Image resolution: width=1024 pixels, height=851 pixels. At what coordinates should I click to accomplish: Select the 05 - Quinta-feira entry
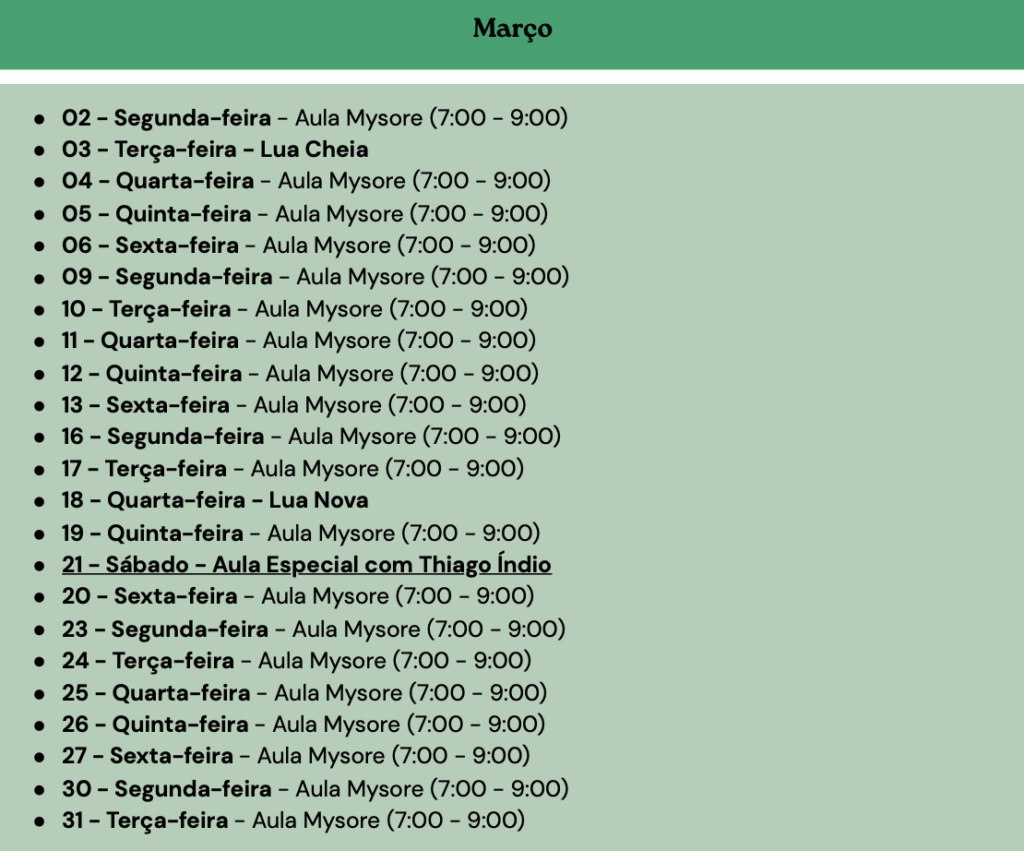click(x=305, y=214)
